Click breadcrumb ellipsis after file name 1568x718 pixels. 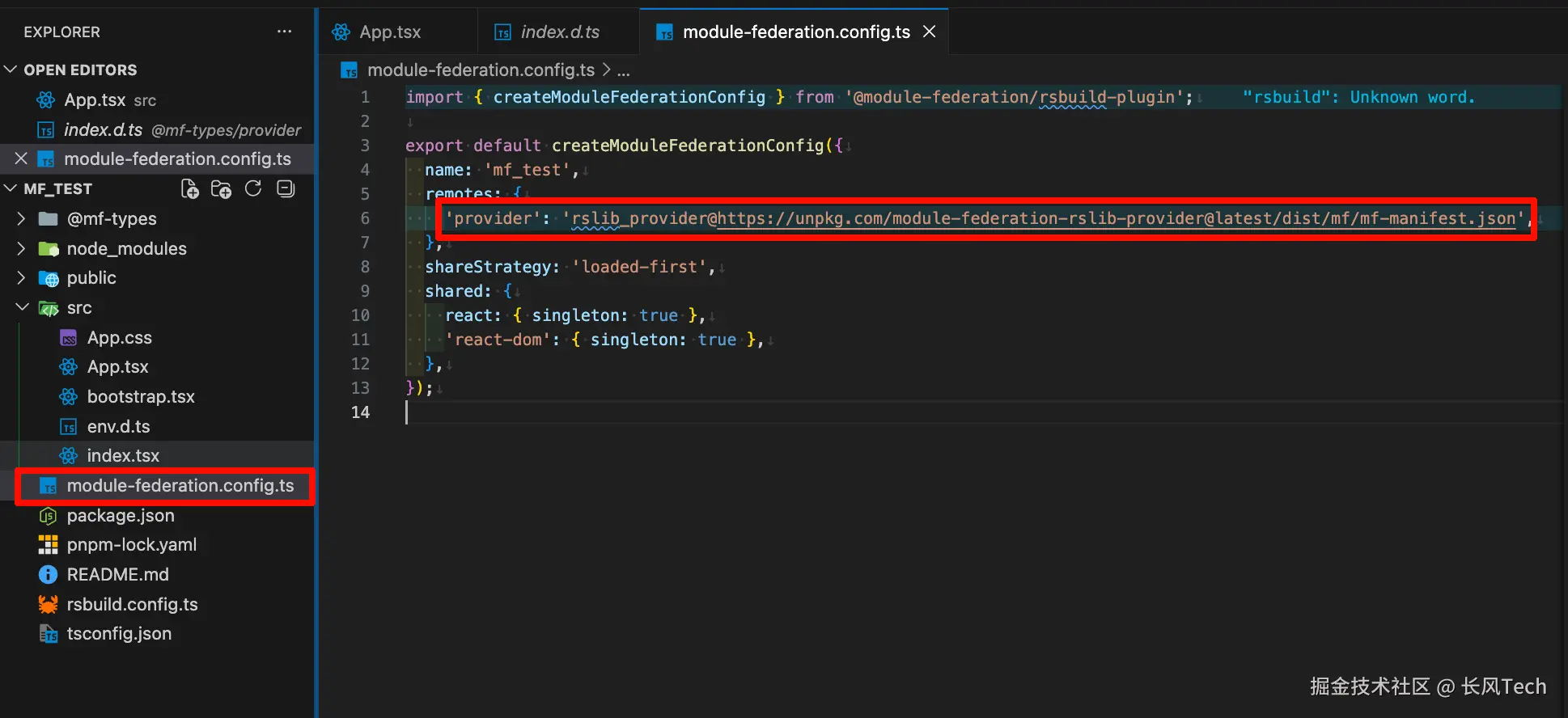pos(624,70)
